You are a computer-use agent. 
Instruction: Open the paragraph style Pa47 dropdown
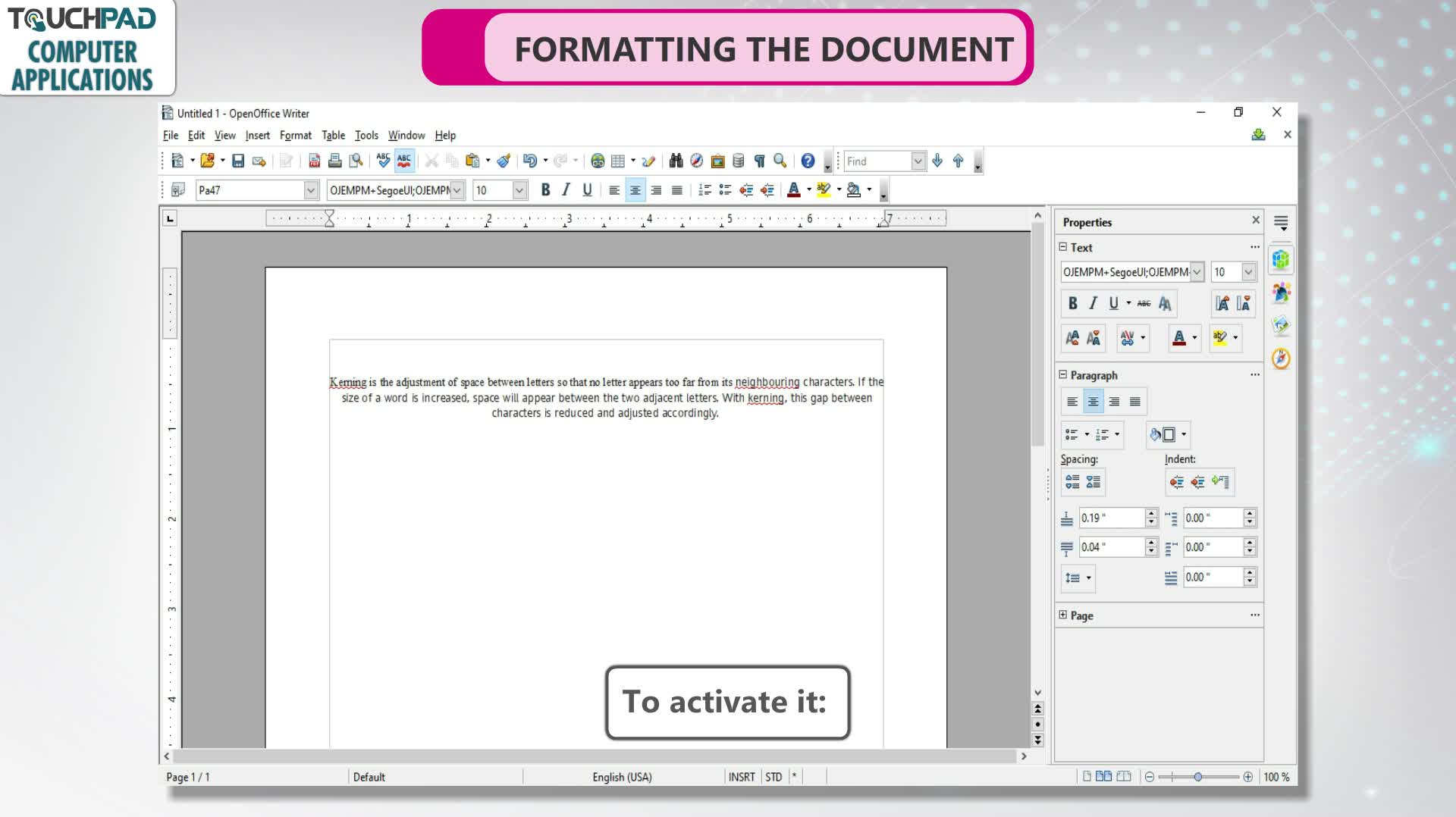[310, 190]
